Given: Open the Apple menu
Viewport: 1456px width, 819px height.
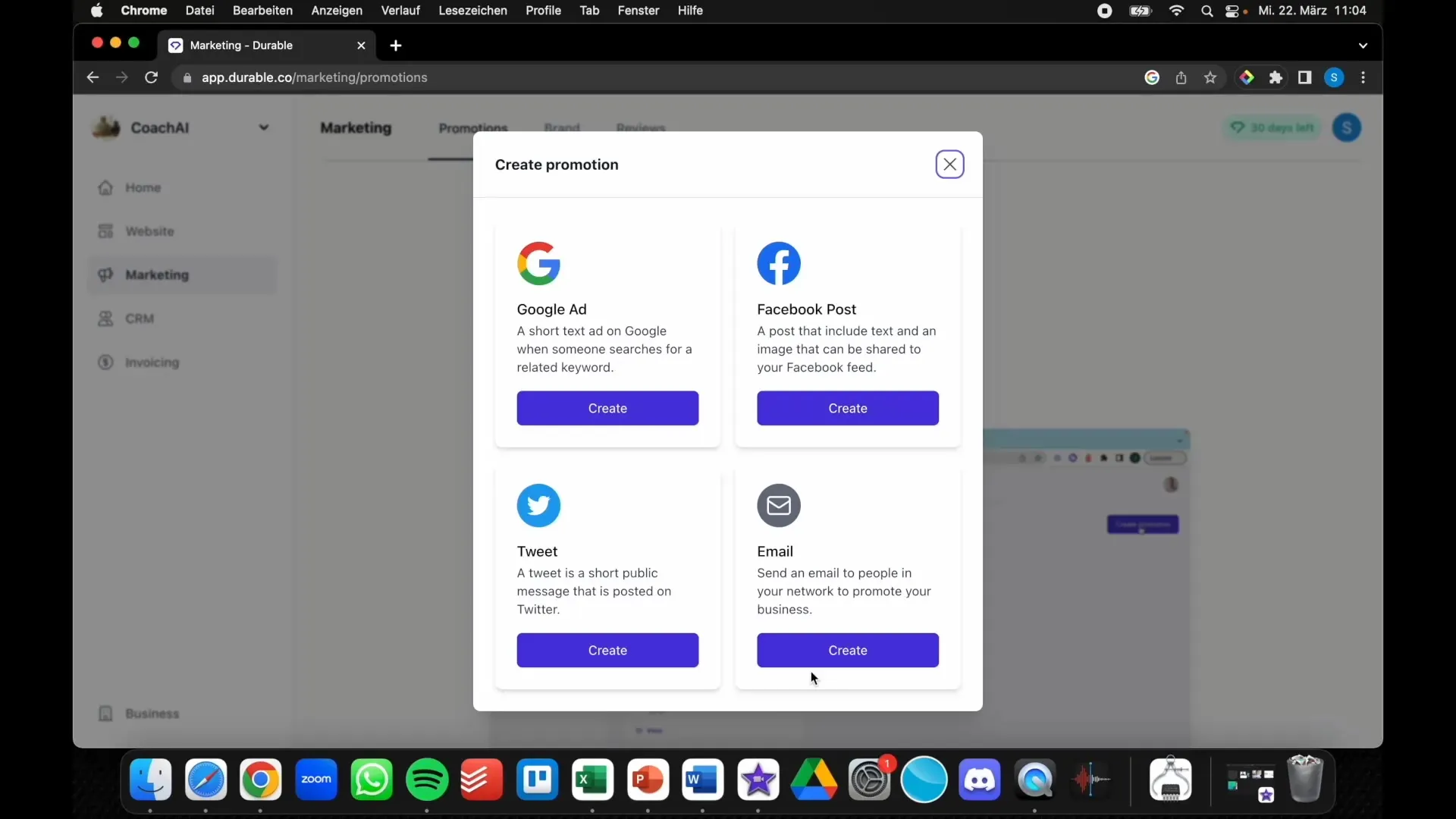Looking at the screenshot, I should click(x=96, y=11).
